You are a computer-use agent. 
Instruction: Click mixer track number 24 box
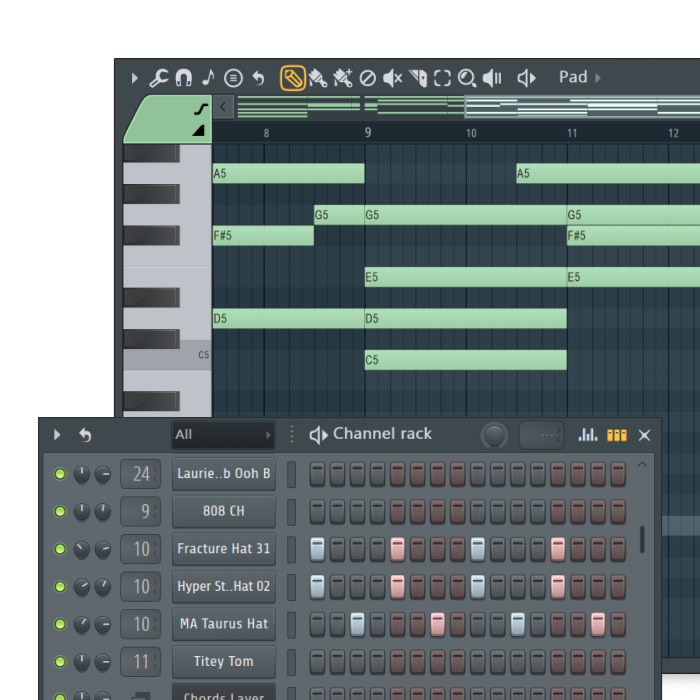141,474
